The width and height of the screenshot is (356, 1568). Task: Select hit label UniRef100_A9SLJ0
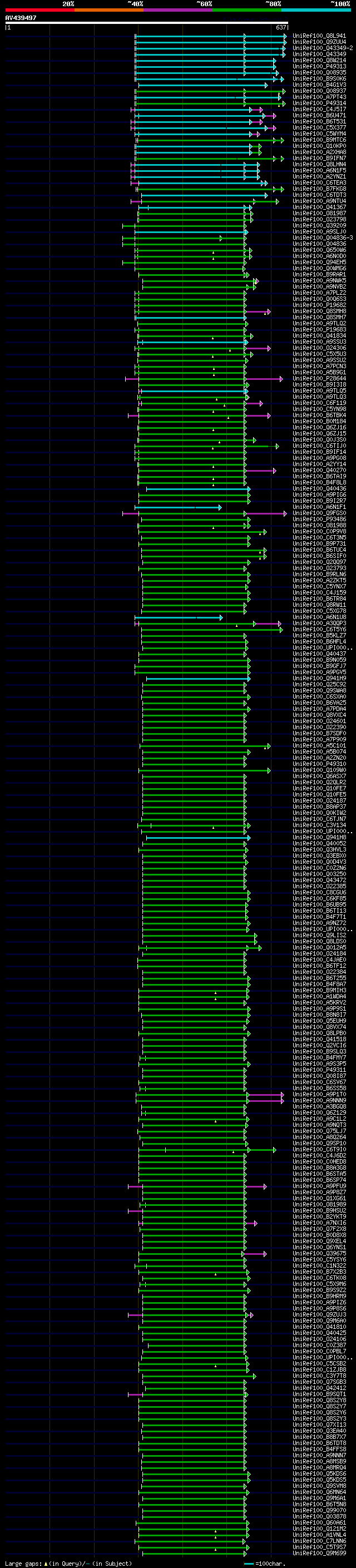tap(319, 231)
